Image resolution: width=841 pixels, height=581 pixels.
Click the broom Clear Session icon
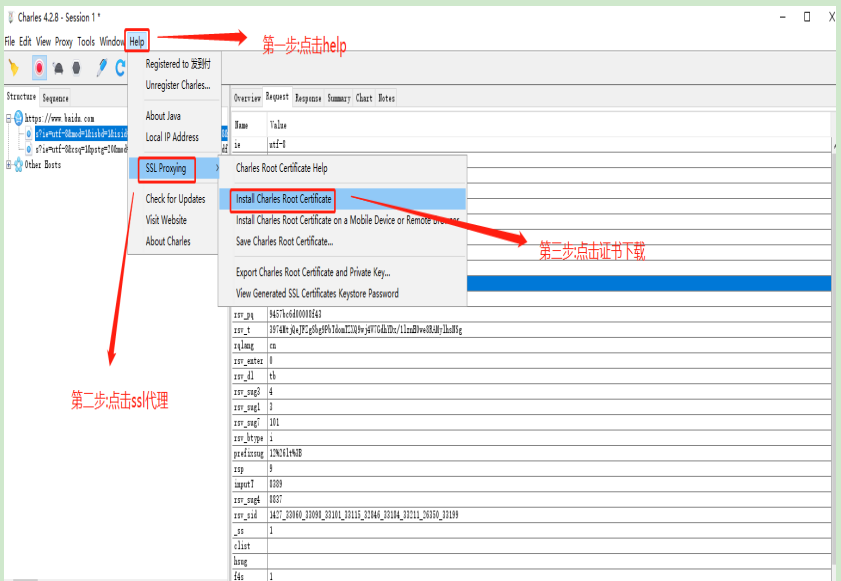[13, 68]
